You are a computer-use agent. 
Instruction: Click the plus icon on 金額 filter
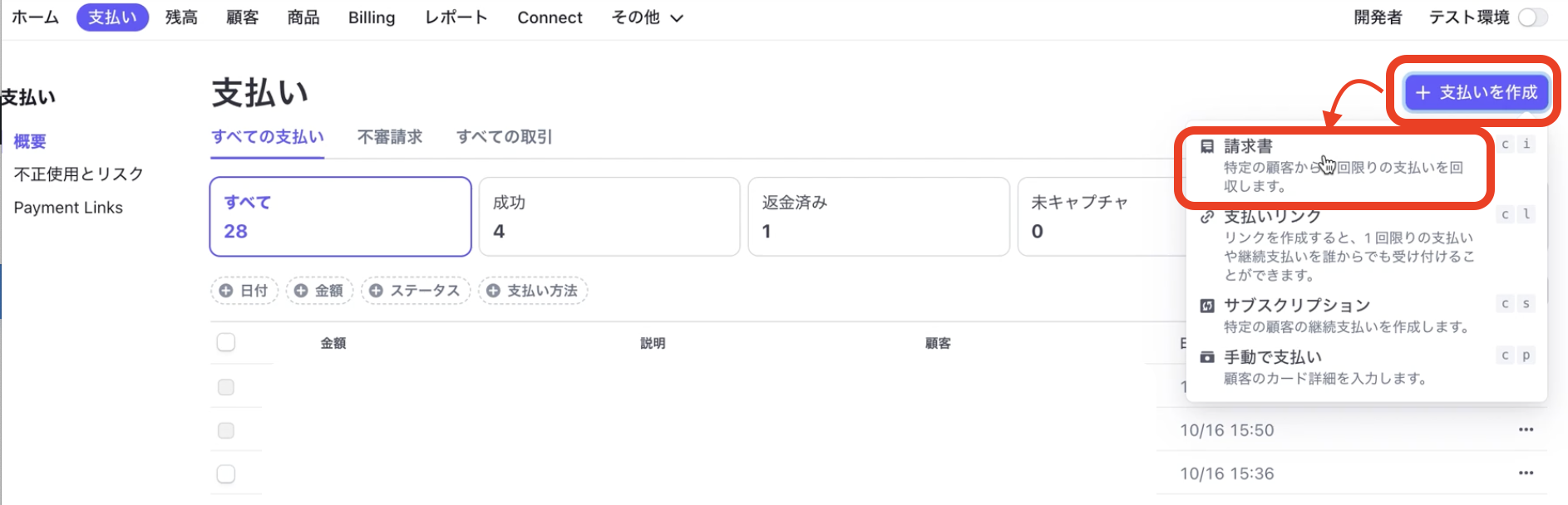point(301,291)
